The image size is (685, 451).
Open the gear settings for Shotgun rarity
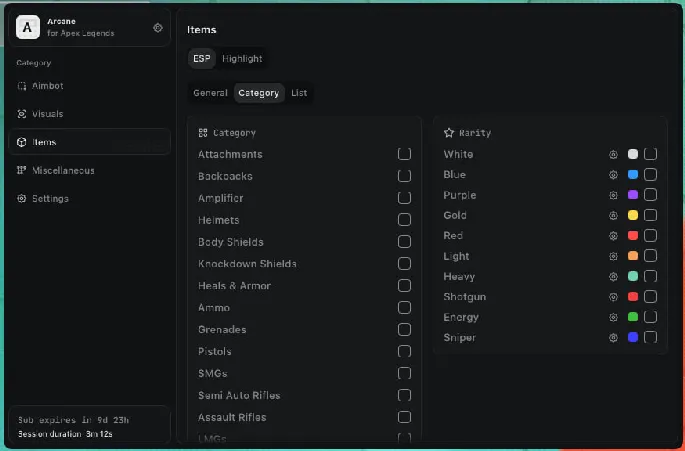click(x=614, y=297)
